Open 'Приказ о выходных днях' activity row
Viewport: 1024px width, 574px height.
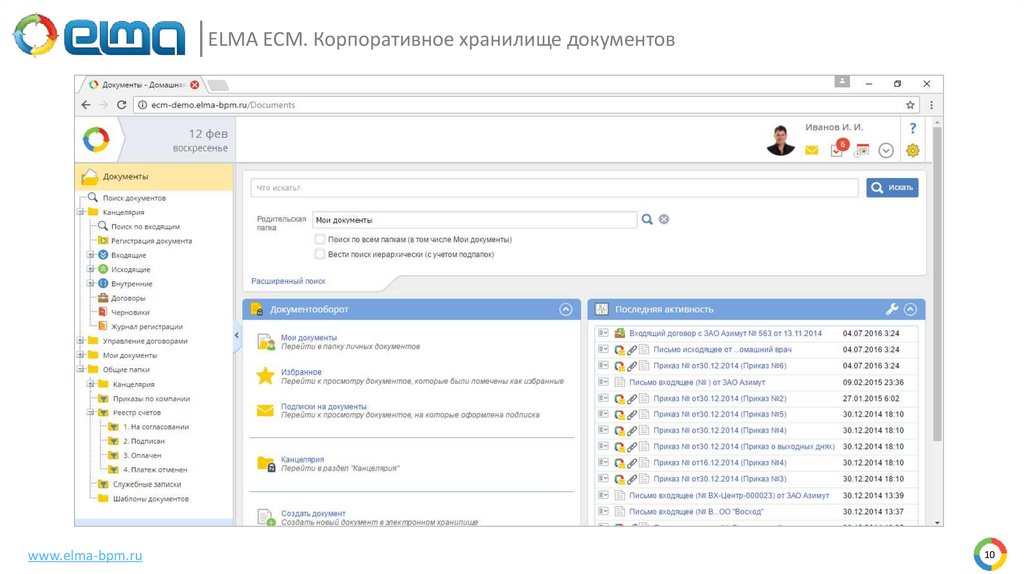[x=744, y=447]
